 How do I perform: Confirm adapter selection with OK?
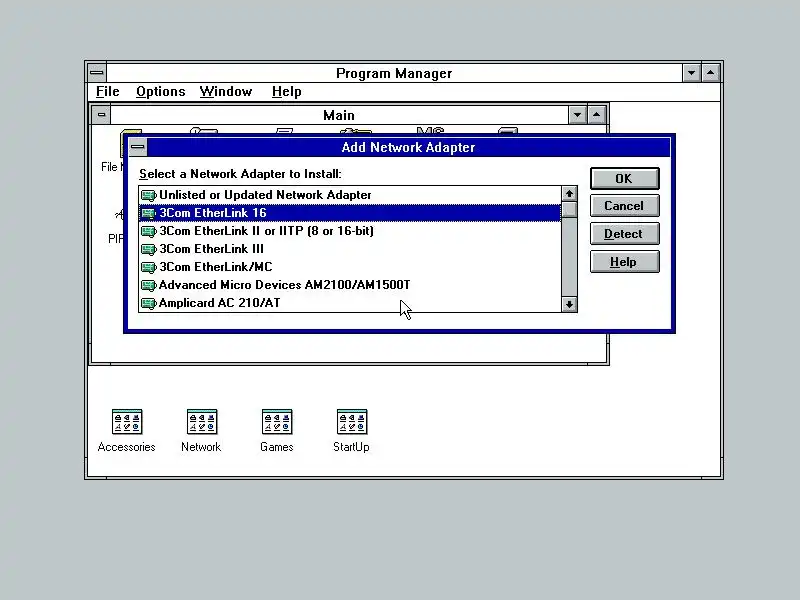624,179
